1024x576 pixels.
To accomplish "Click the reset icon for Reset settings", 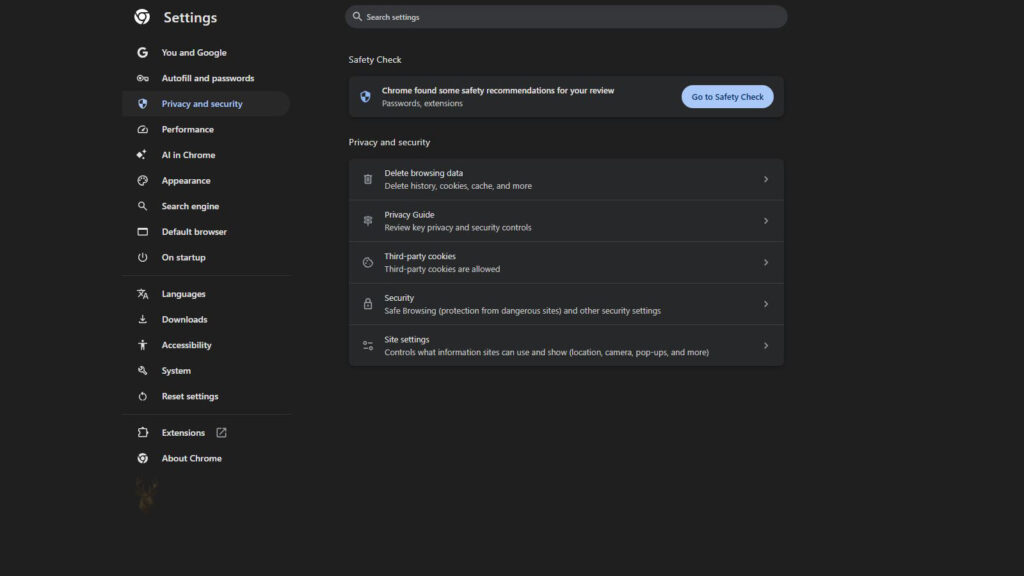I will click(x=142, y=396).
